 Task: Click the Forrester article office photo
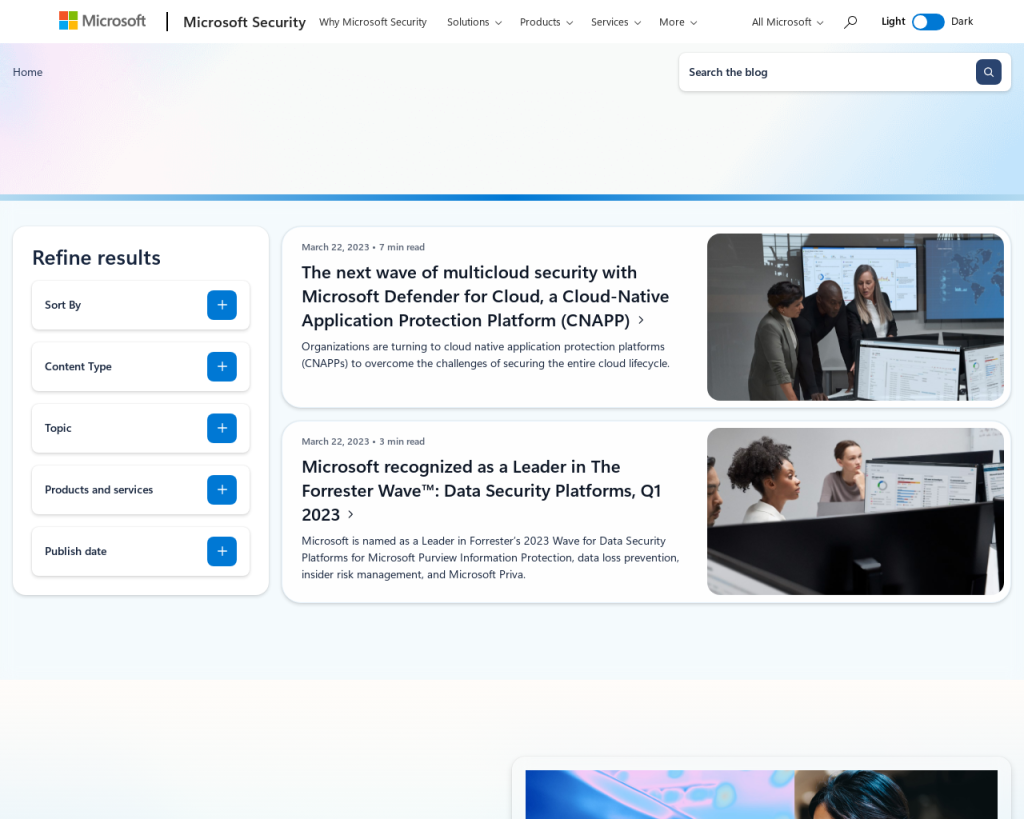tap(856, 511)
